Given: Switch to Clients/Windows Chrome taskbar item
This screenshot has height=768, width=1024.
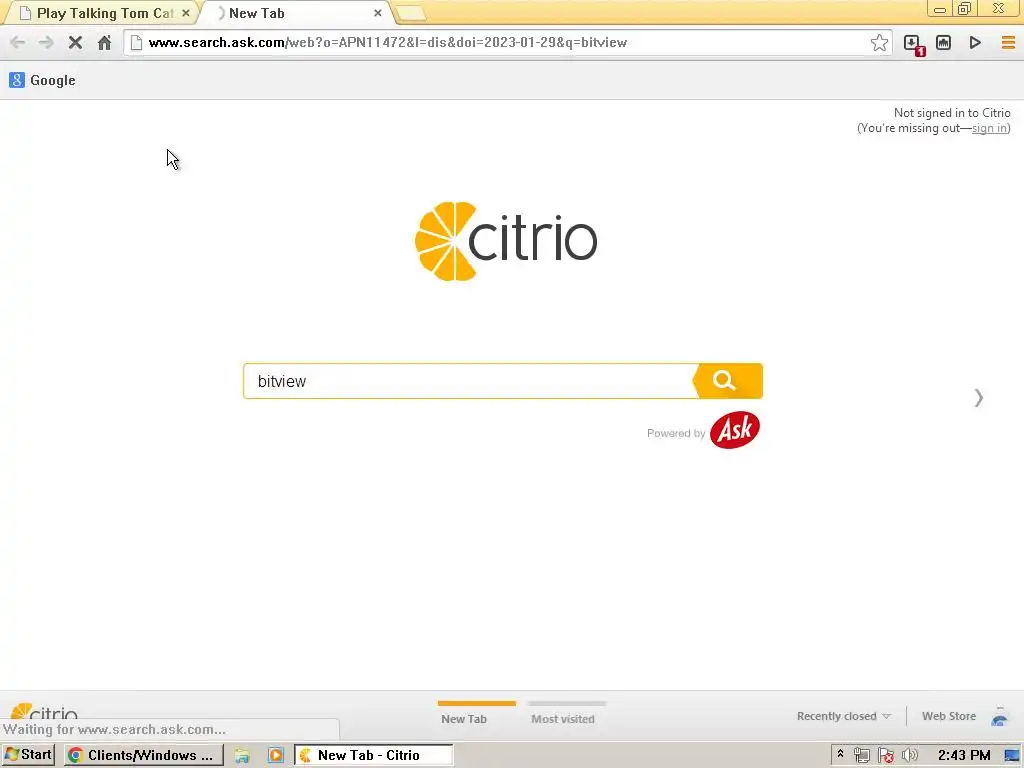Looking at the screenshot, I should pyautogui.click(x=144, y=755).
